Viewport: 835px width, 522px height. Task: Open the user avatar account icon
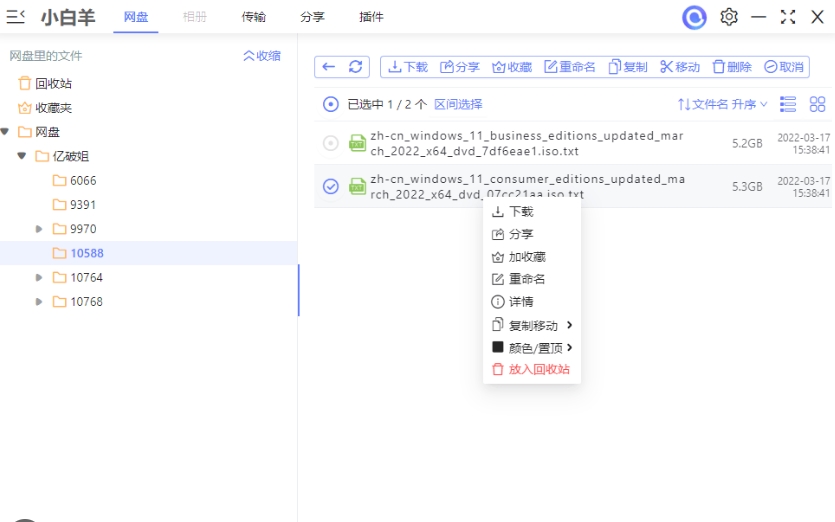694,17
